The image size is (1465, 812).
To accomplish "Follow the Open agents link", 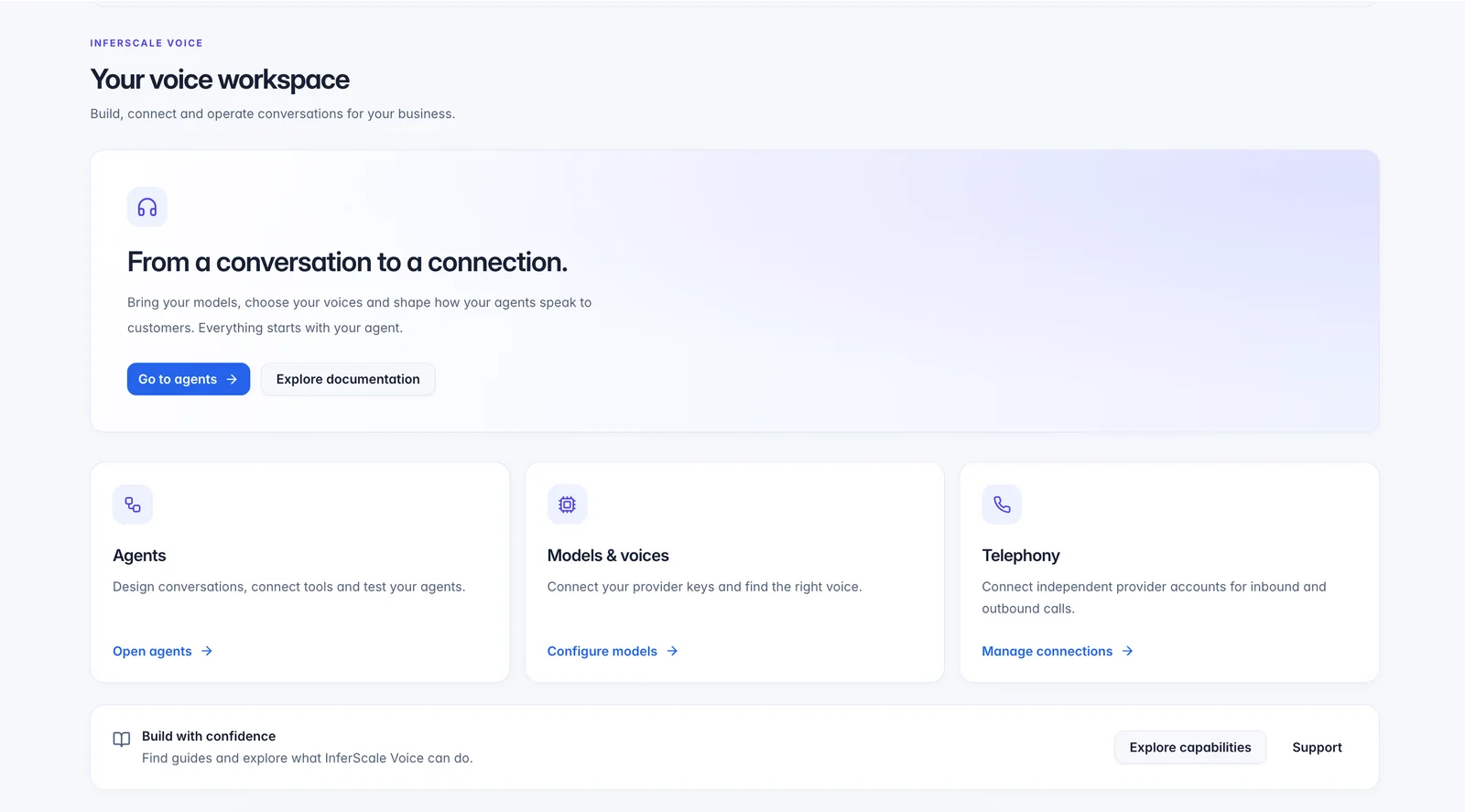I will tap(162, 651).
